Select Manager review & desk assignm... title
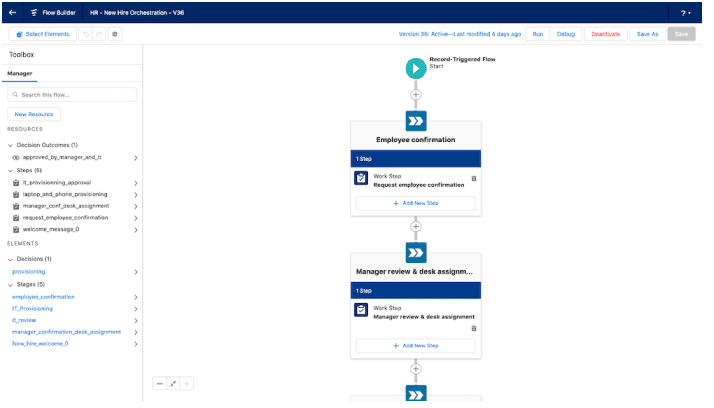This screenshot has height=408, width=714. [x=414, y=271]
